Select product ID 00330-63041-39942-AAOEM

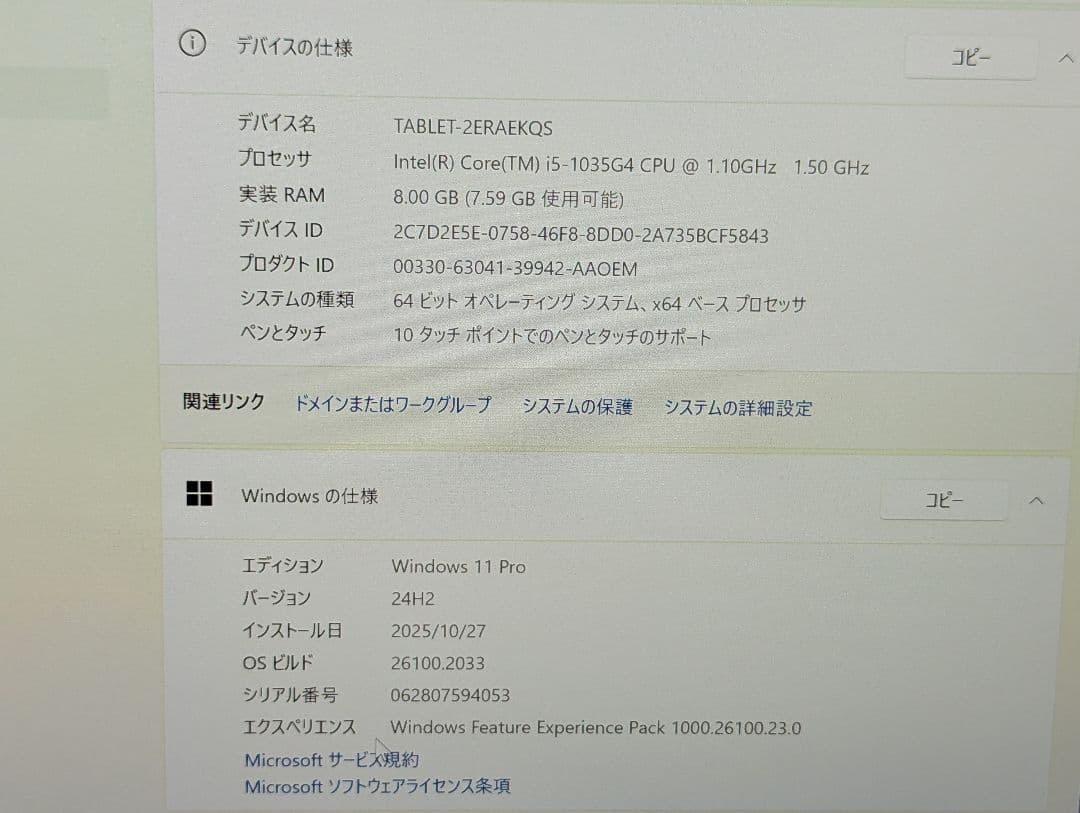click(515, 268)
